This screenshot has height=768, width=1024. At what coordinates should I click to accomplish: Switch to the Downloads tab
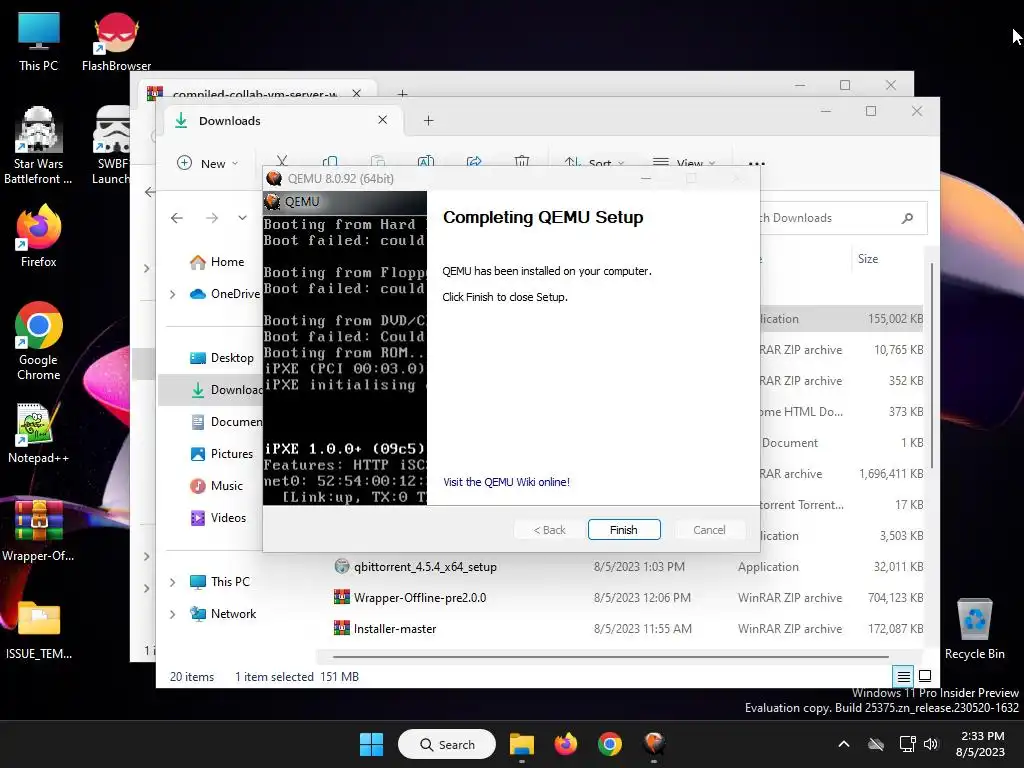click(284, 121)
